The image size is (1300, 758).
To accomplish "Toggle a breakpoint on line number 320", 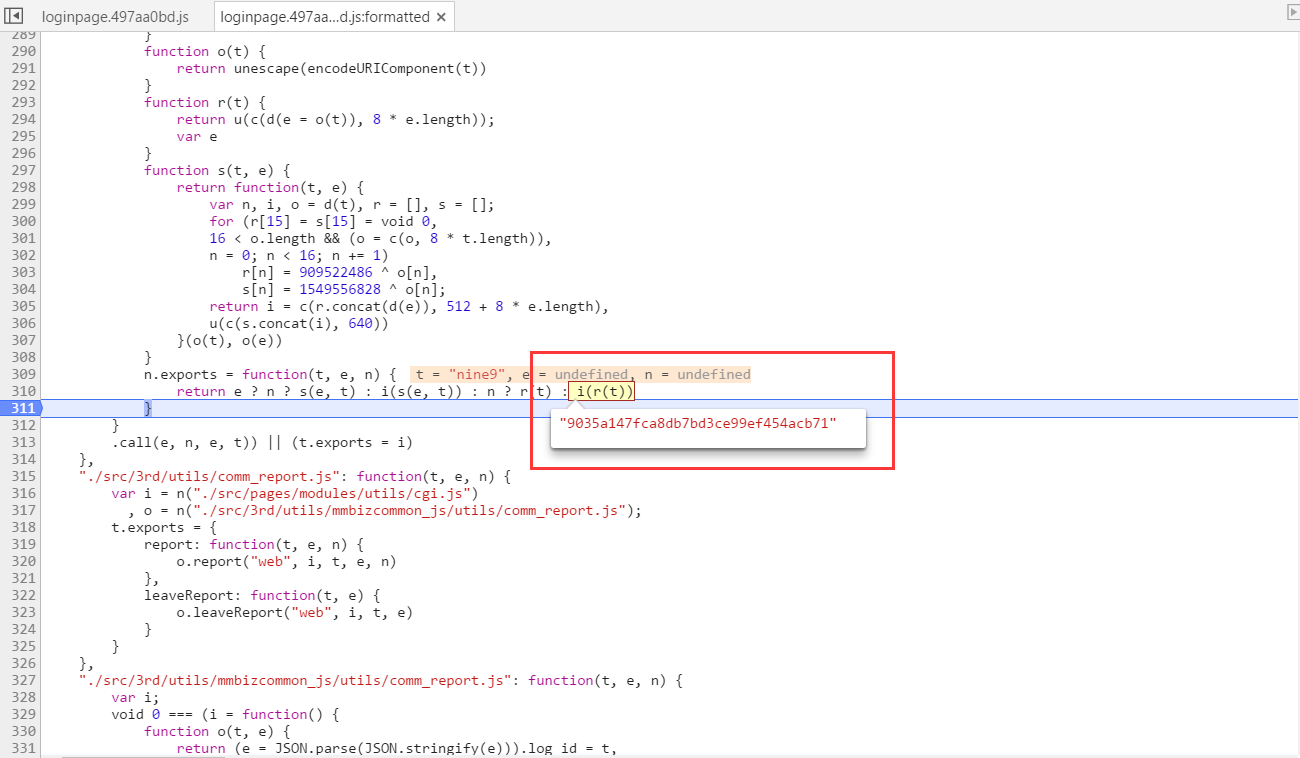I will (x=24, y=561).
